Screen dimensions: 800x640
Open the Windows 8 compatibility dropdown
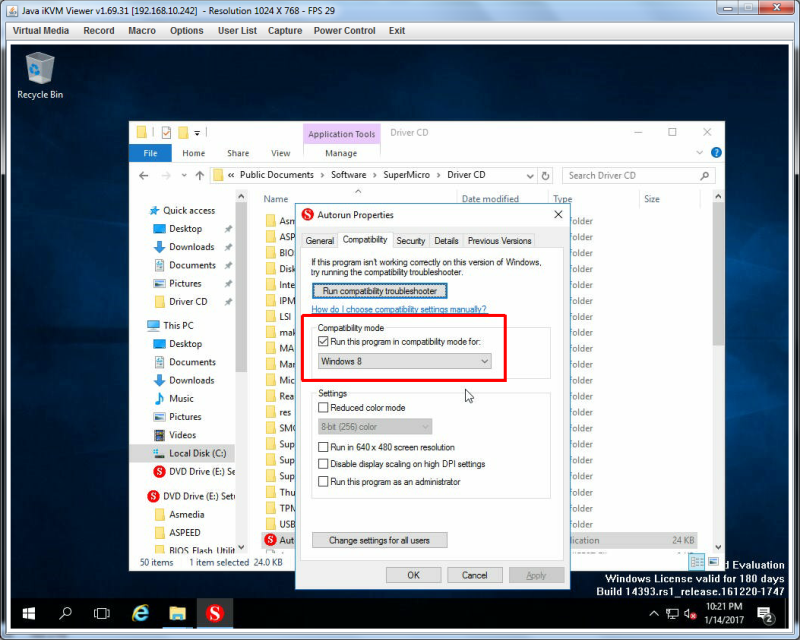(x=405, y=361)
